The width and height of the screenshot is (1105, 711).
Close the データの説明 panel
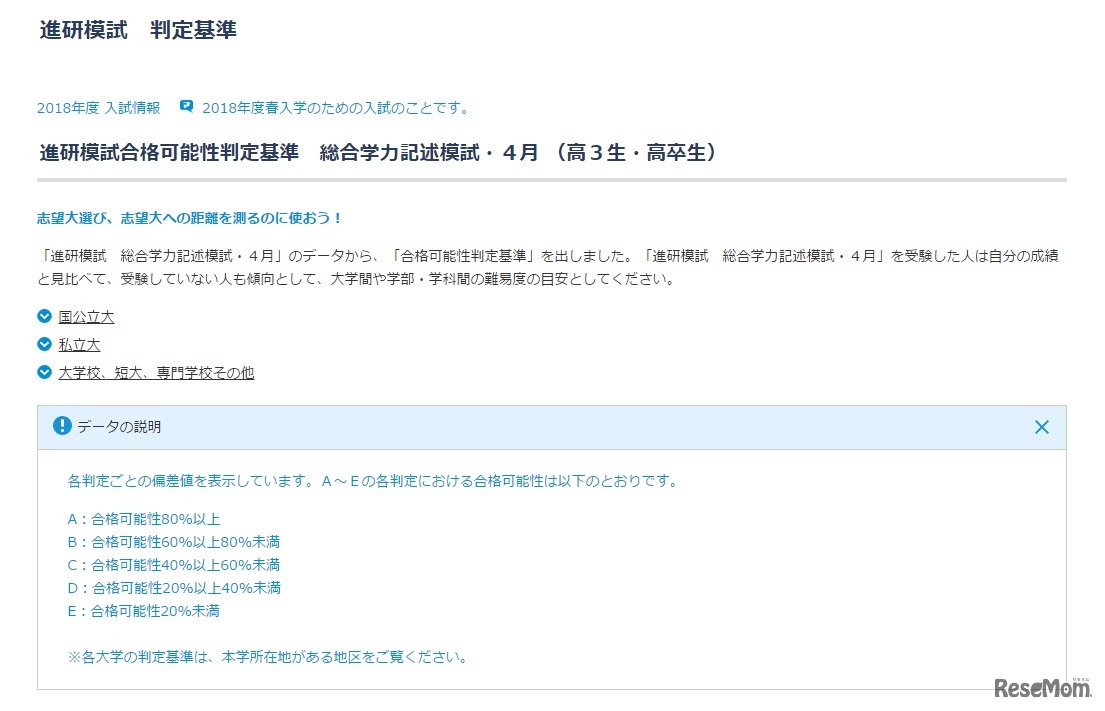point(1042,427)
